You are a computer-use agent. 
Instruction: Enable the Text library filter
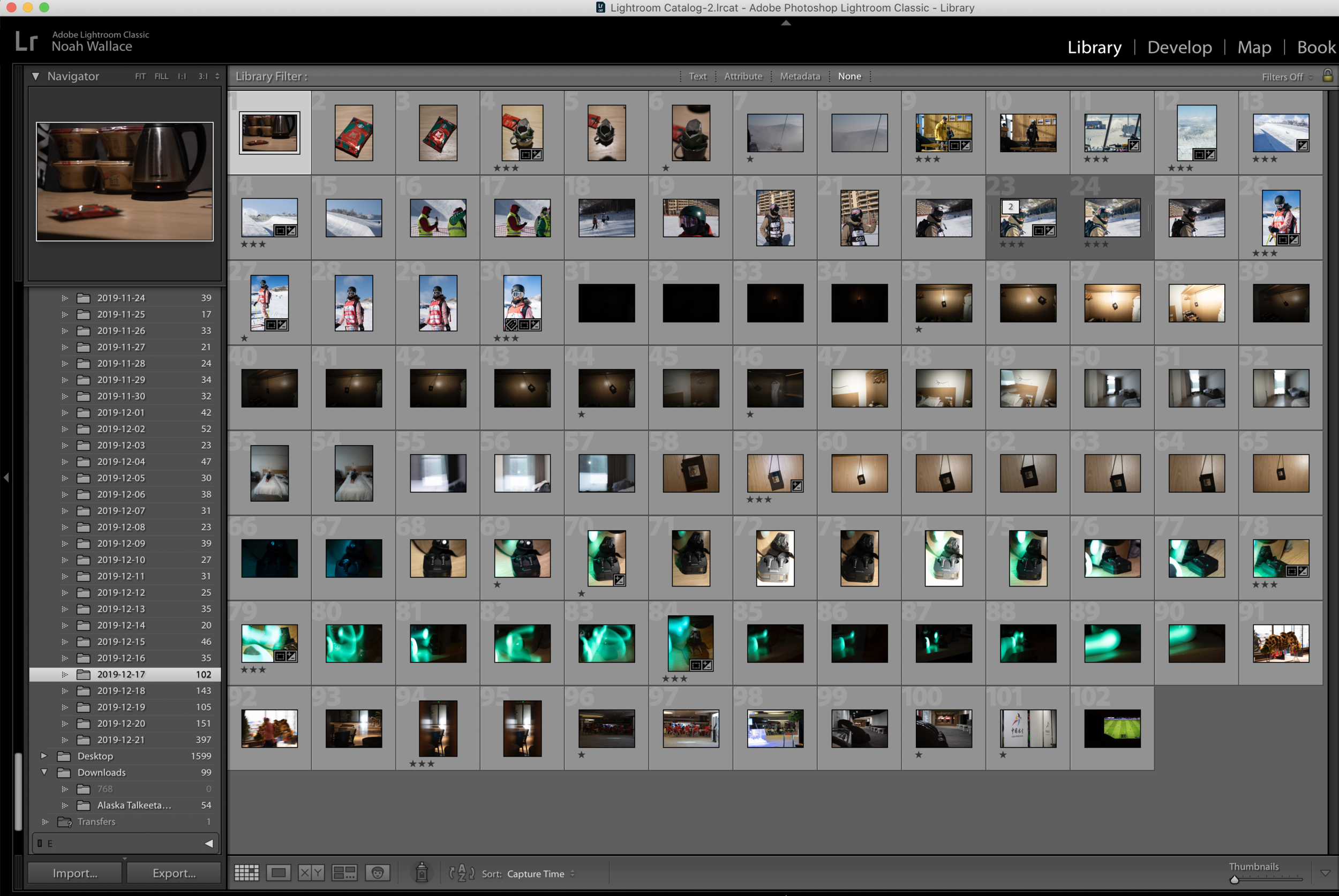[697, 76]
